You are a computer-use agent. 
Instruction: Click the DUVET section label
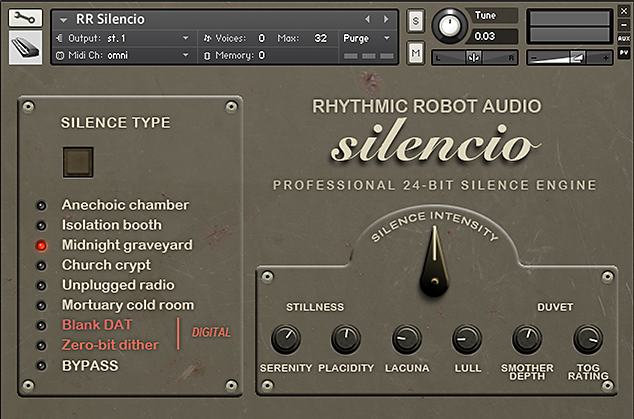555,307
